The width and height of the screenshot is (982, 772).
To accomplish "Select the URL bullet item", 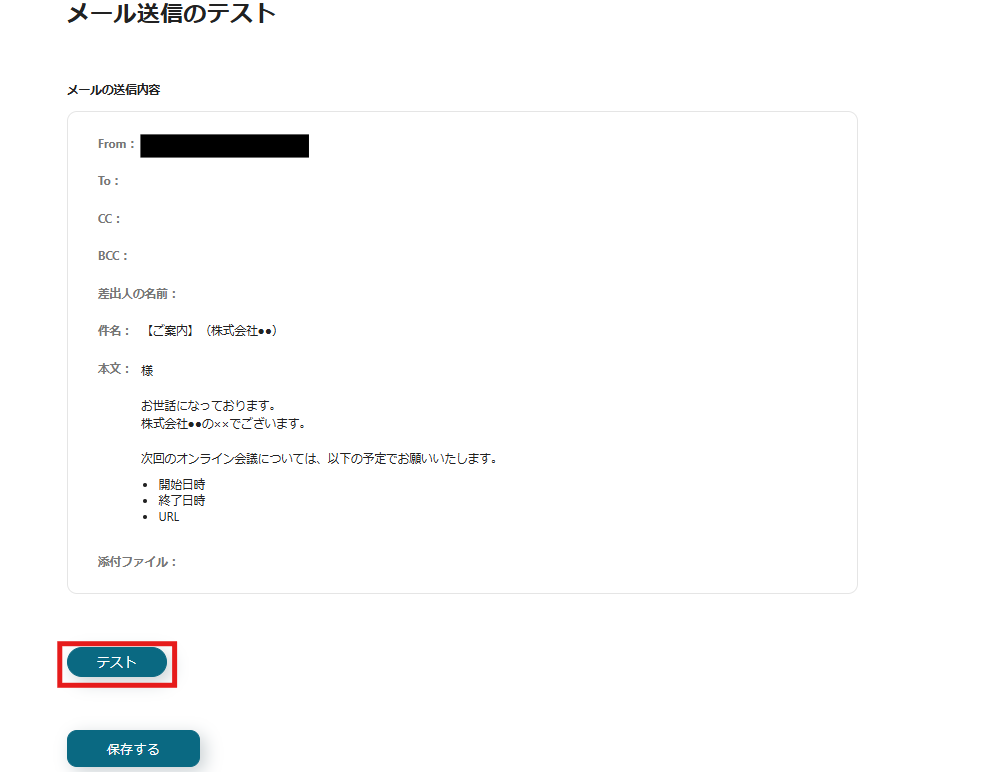I will click(x=169, y=517).
